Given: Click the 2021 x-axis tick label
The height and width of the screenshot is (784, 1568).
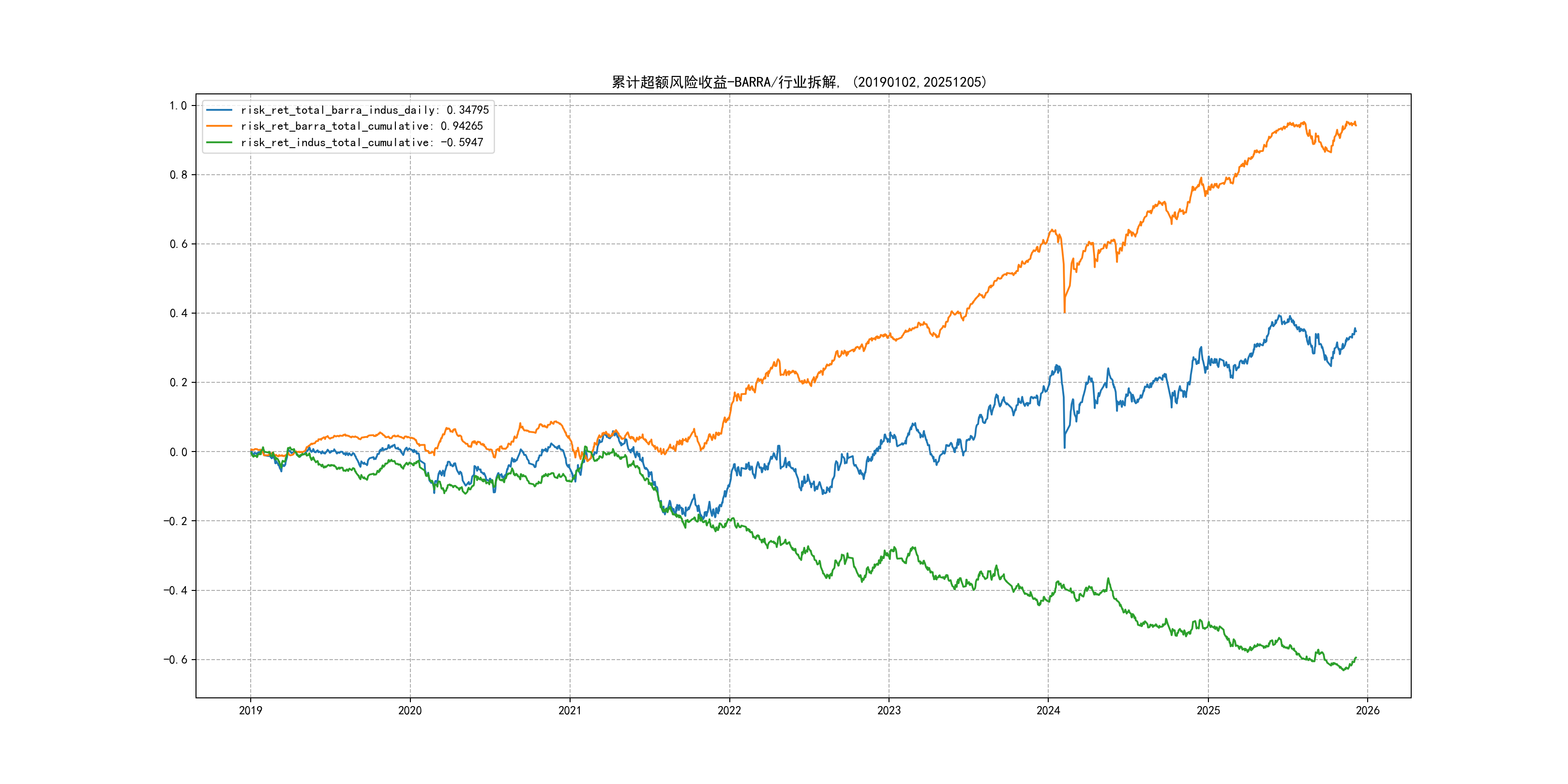Looking at the screenshot, I should click(570, 710).
